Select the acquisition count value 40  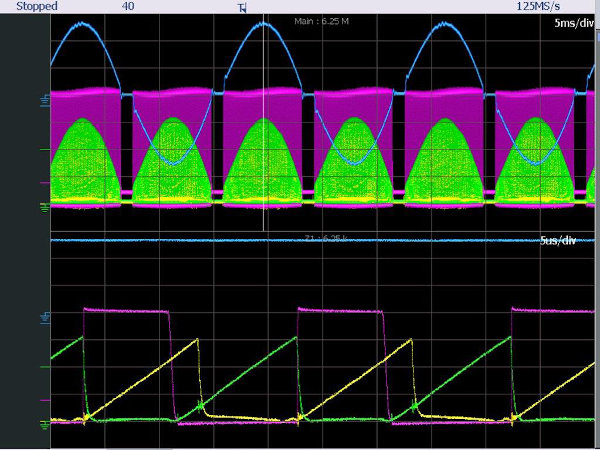[128, 6]
